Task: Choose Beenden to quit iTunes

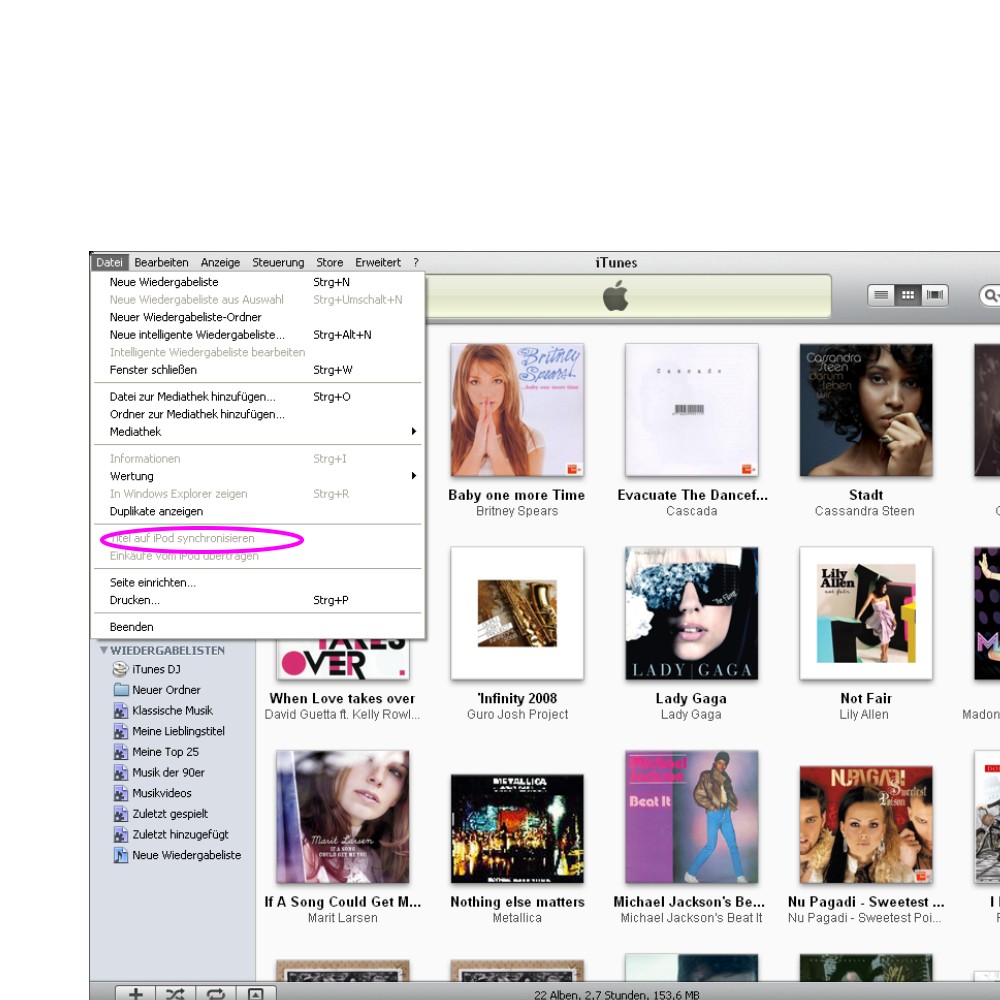Action: (x=258, y=627)
